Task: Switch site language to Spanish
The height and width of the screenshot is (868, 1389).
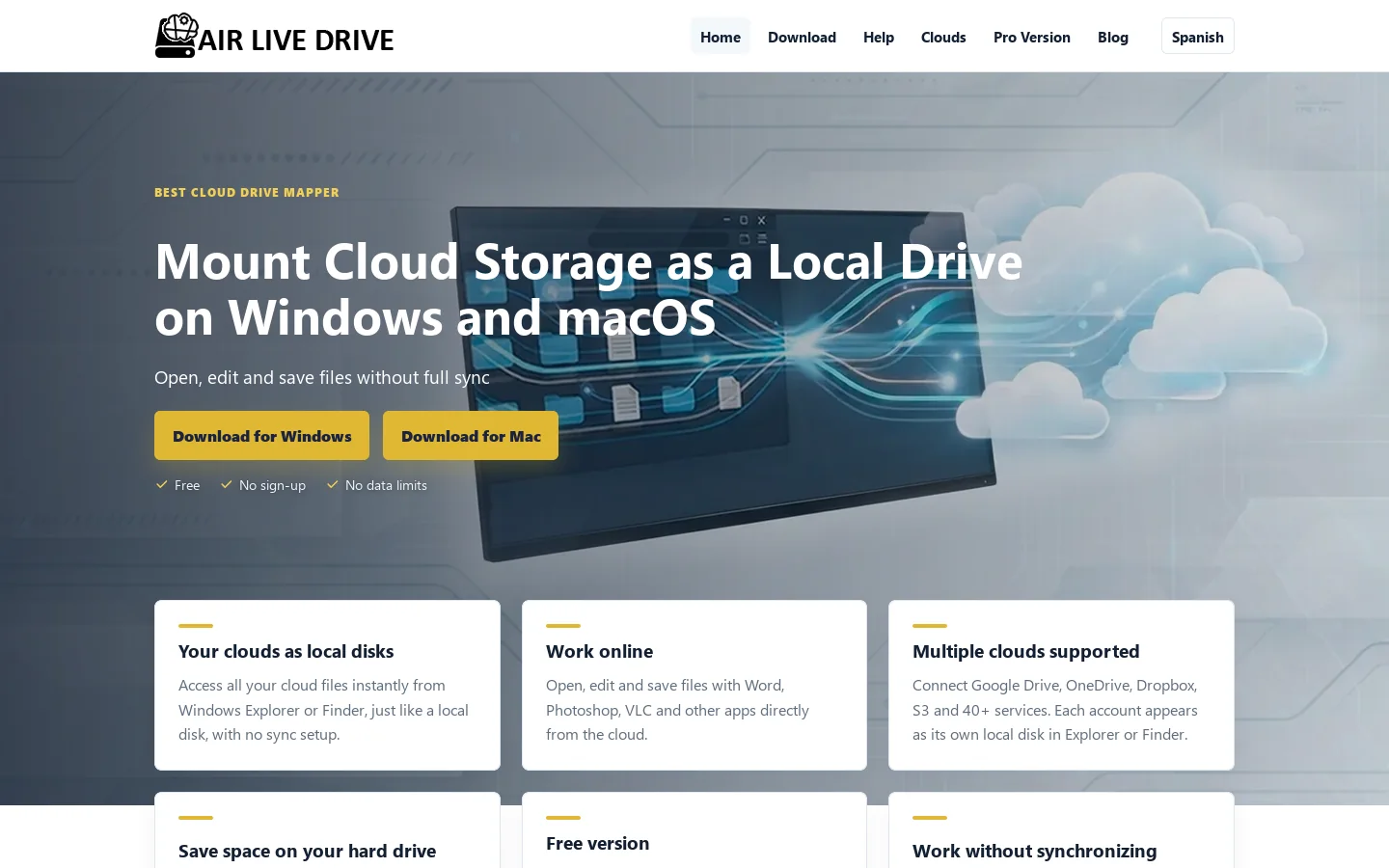Action: point(1198,37)
